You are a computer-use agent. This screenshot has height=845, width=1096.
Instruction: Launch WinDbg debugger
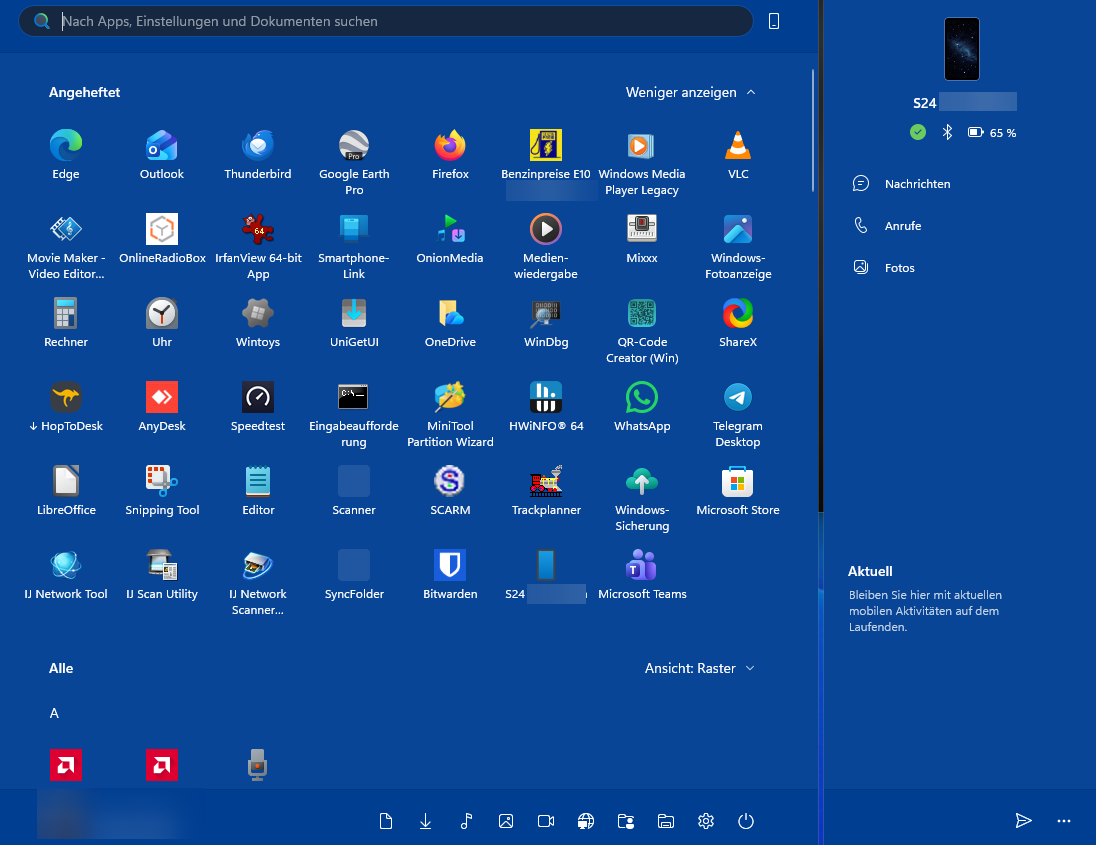546,323
